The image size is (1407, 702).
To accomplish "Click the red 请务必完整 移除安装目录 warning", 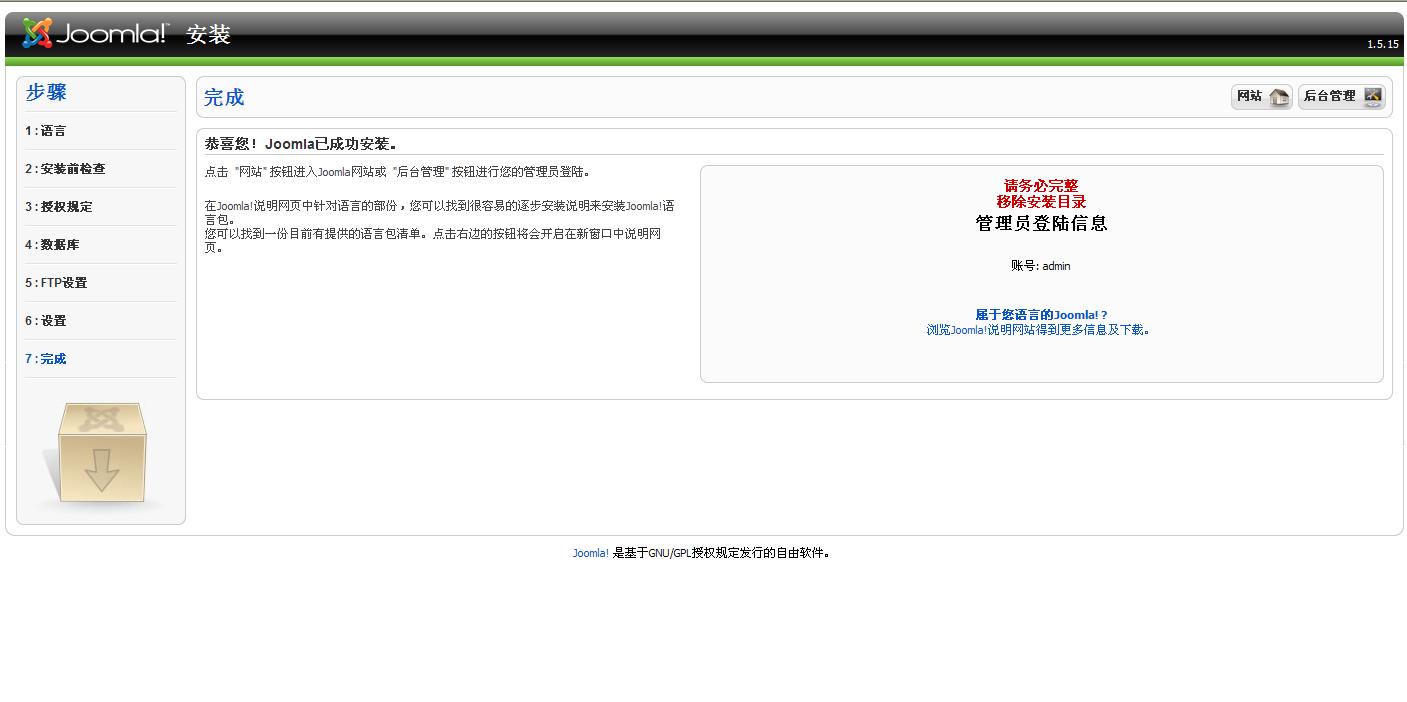I will [x=1041, y=194].
